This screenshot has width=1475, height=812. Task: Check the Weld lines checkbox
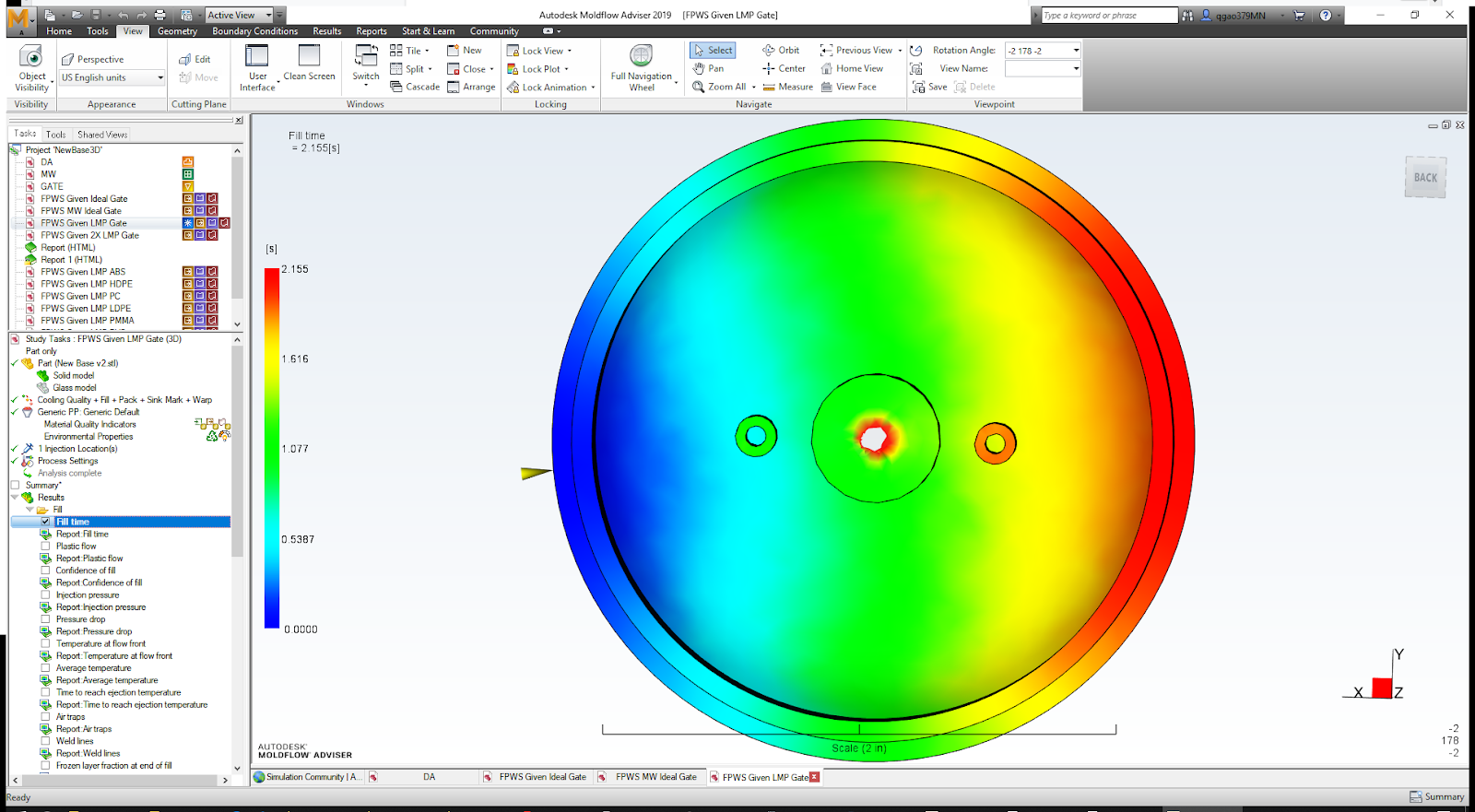[45, 741]
